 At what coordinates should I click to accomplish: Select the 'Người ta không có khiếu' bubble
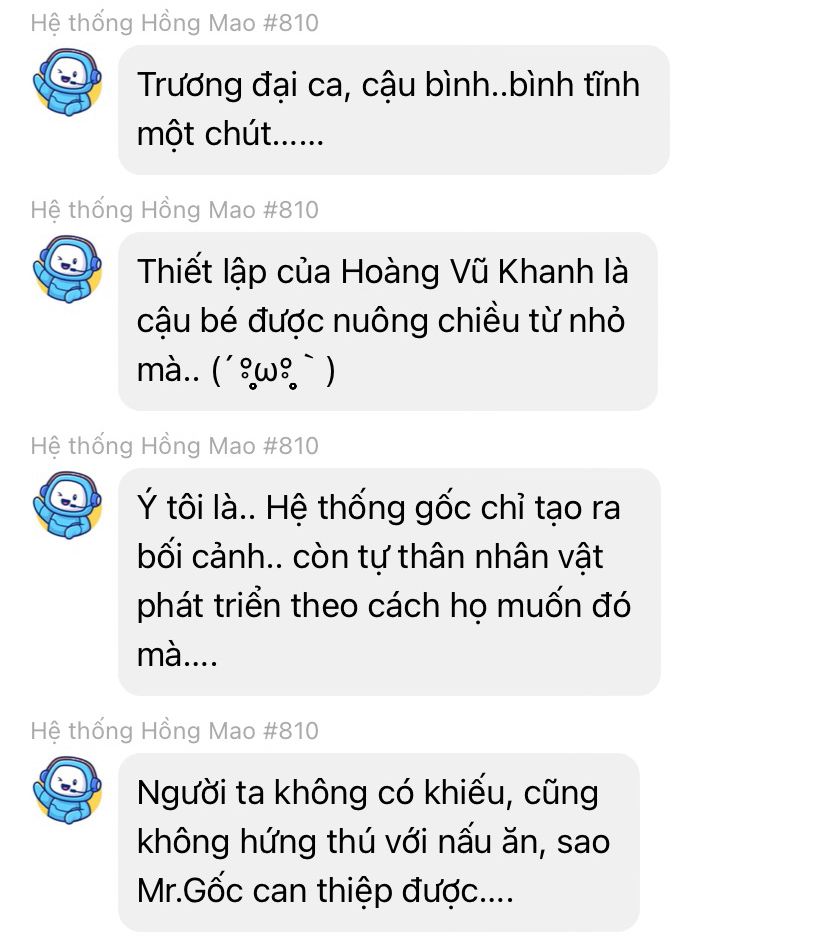click(379, 842)
